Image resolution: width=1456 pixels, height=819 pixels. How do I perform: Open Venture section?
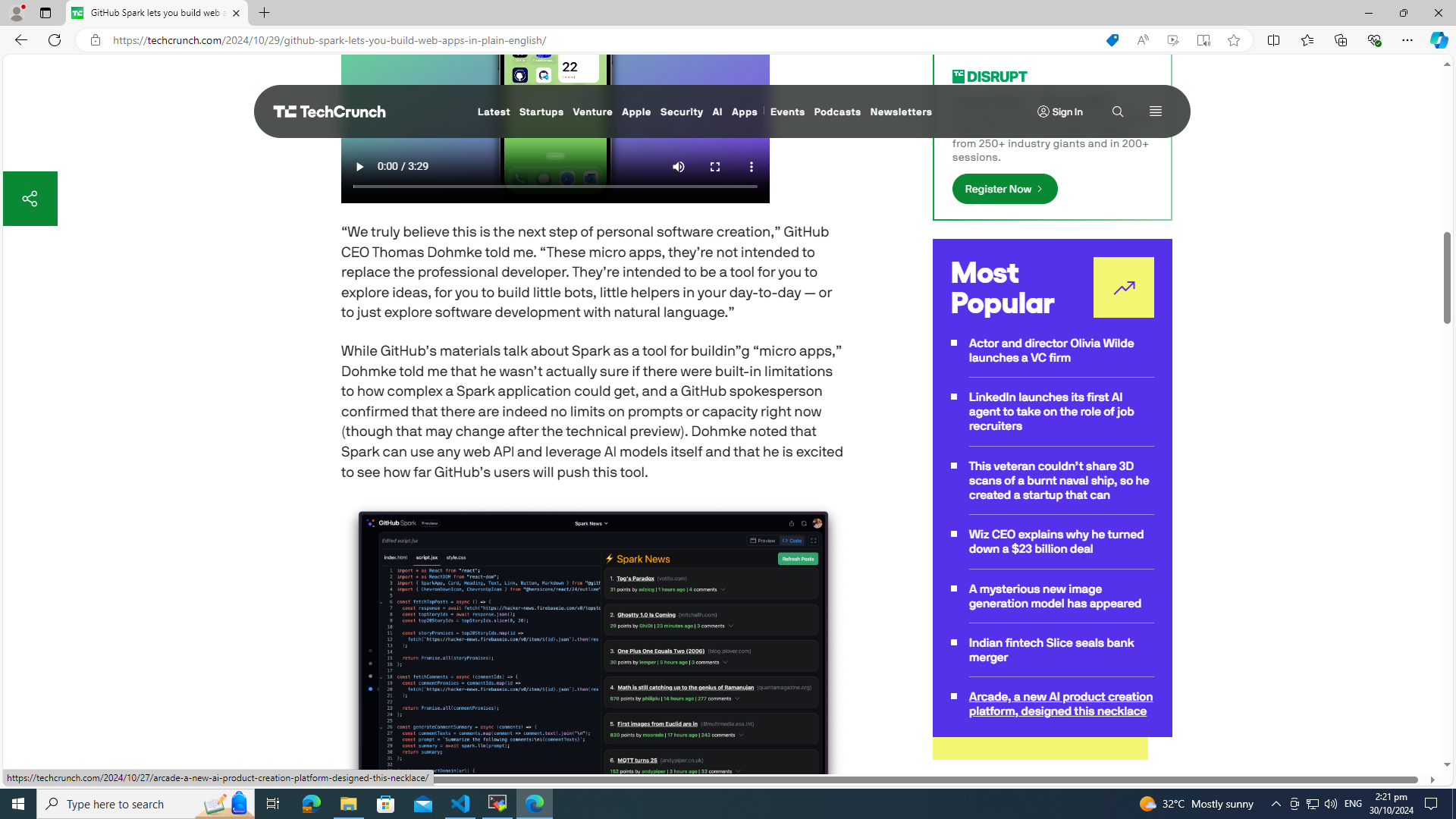click(592, 112)
